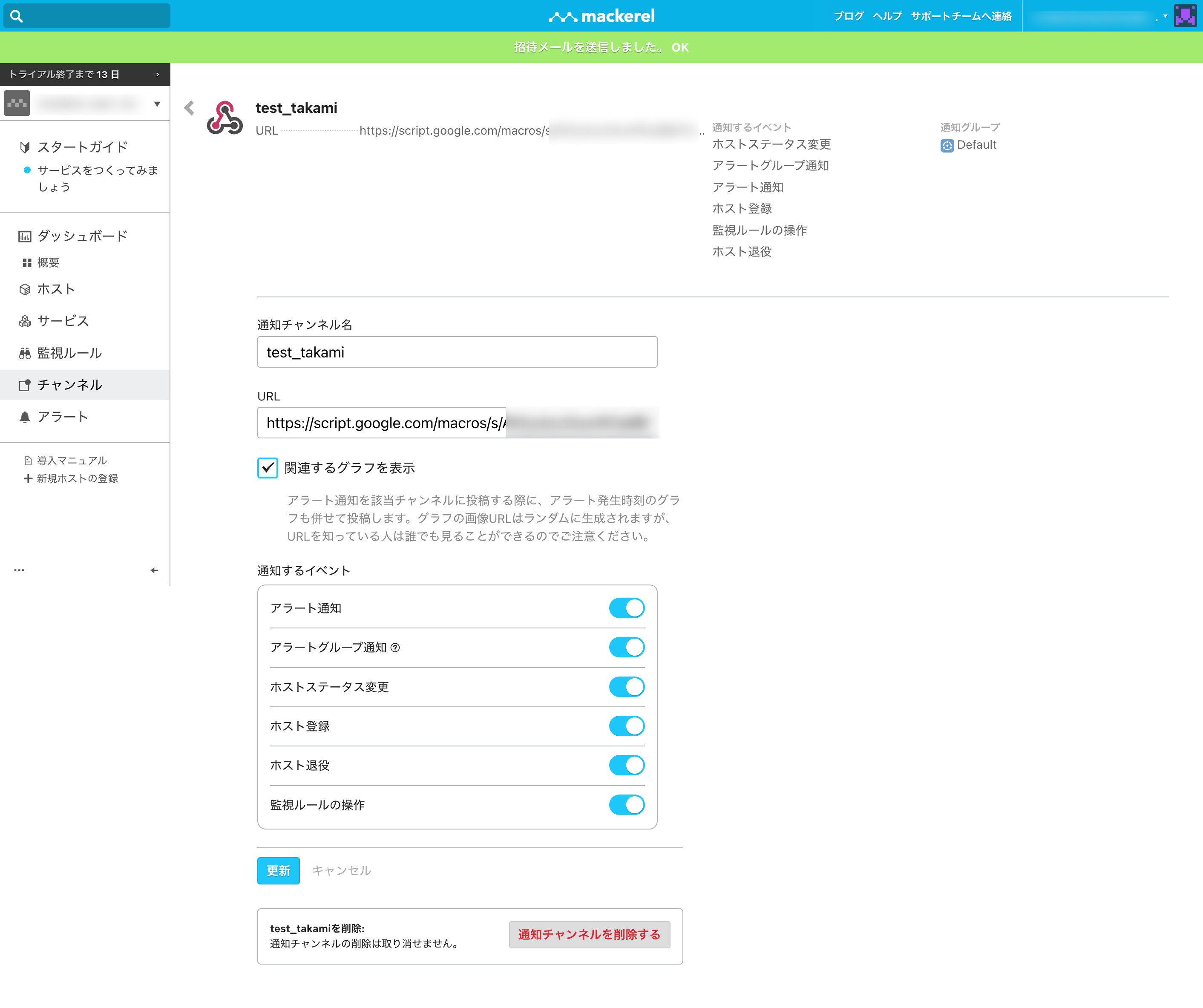Viewport: 1203px width, 1008px height.
Task: Click 通知チャンネルを削除する delete button
Action: click(x=589, y=934)
